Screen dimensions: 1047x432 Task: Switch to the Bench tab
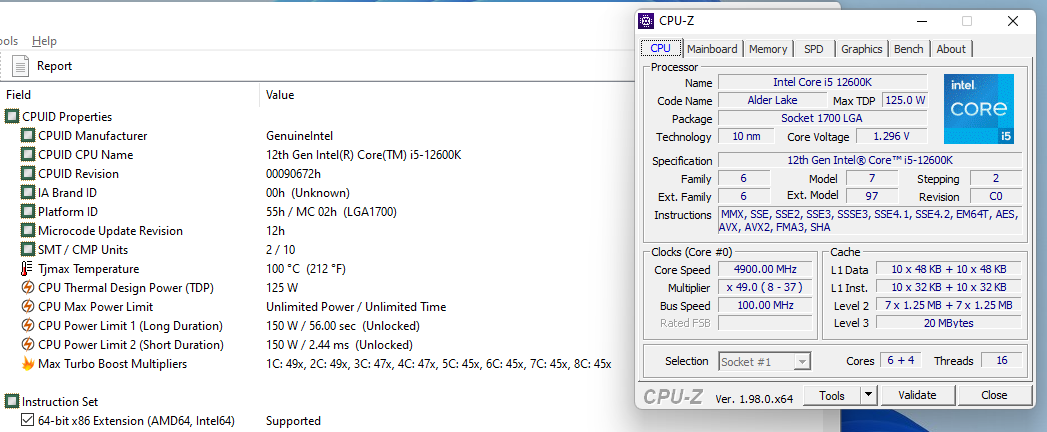pyautogui.click(x=908, y=49)
